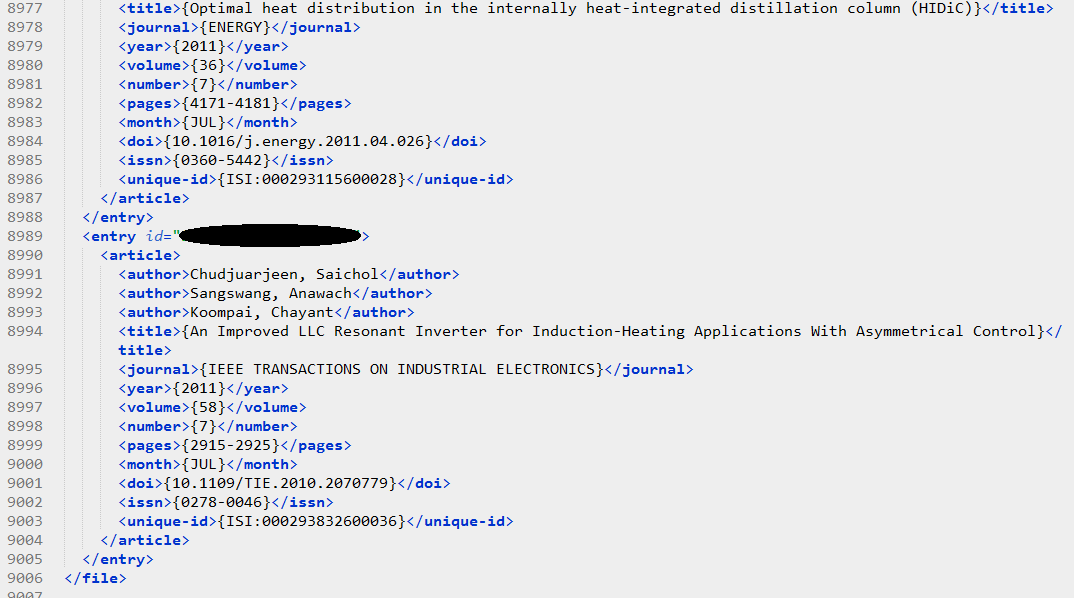Viewport: 1074px width, 598px height.
Task: Click the pages value 2915-2925
Action: 230,445
